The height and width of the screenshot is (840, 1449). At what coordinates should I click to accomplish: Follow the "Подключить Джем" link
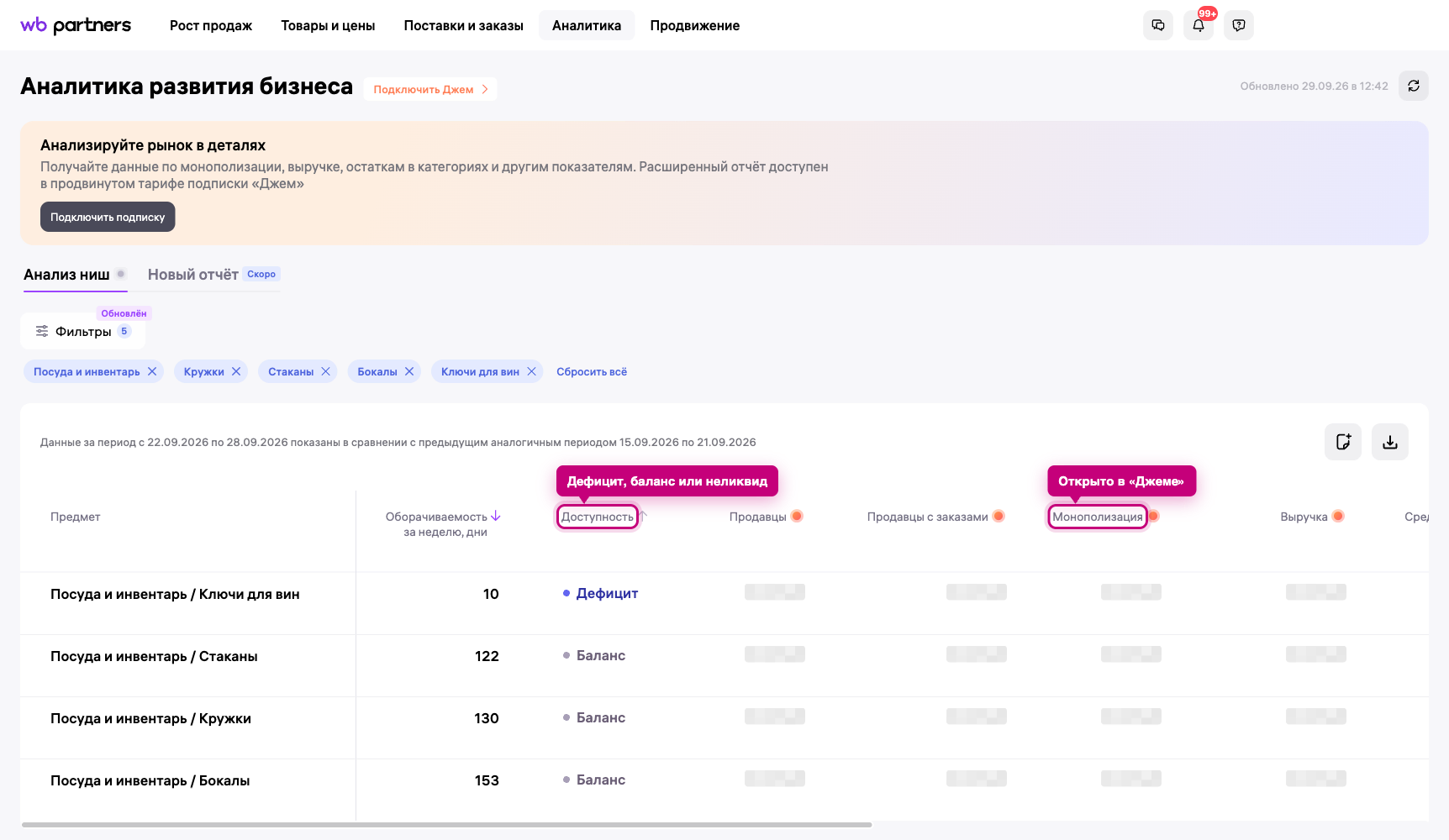(430, 89)
